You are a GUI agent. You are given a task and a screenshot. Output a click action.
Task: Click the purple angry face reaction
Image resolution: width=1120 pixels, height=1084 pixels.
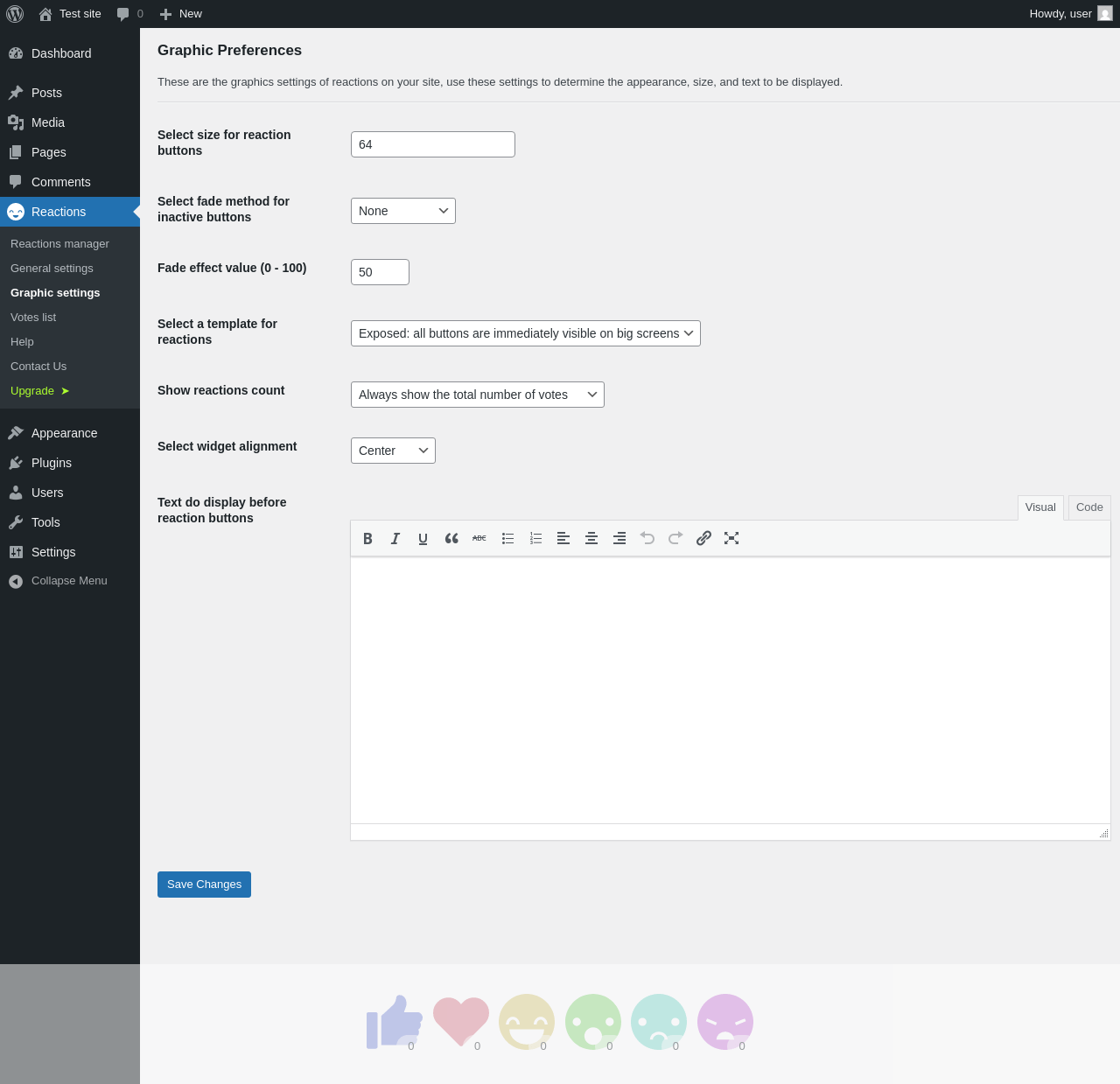pos(725,1022)
